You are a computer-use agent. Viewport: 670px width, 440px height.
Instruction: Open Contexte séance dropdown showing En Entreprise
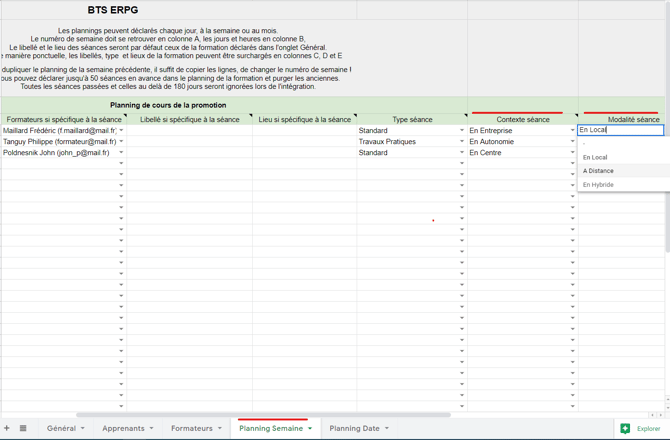[x=573, y=130]
